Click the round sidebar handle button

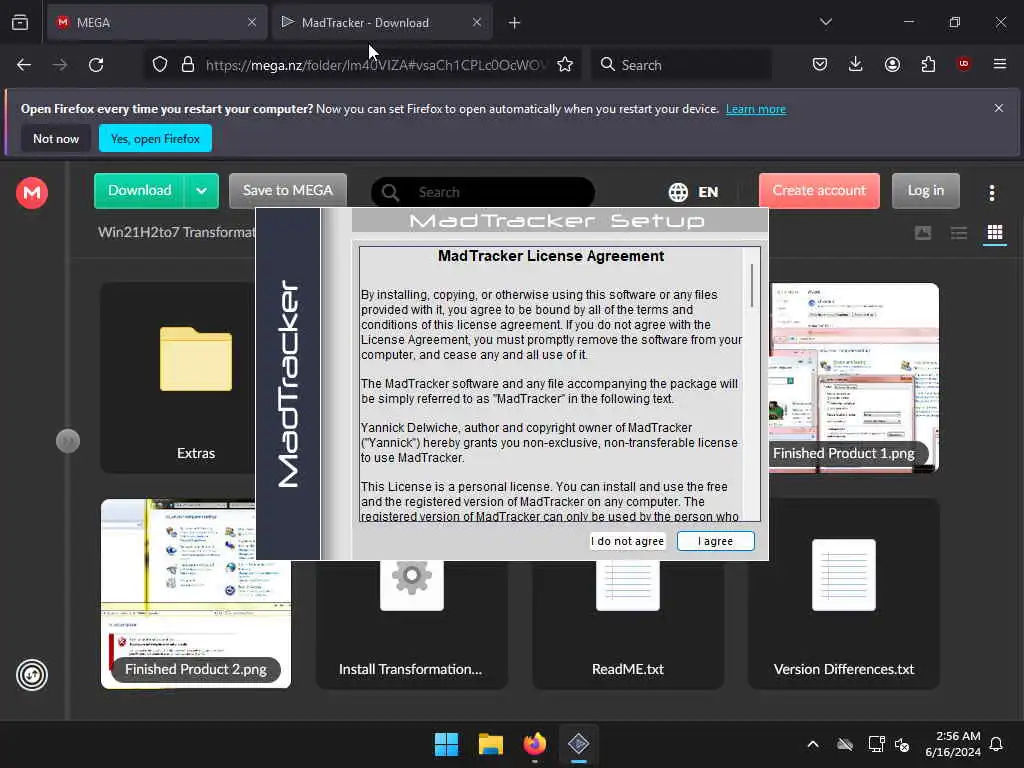(x=68, y=441)
